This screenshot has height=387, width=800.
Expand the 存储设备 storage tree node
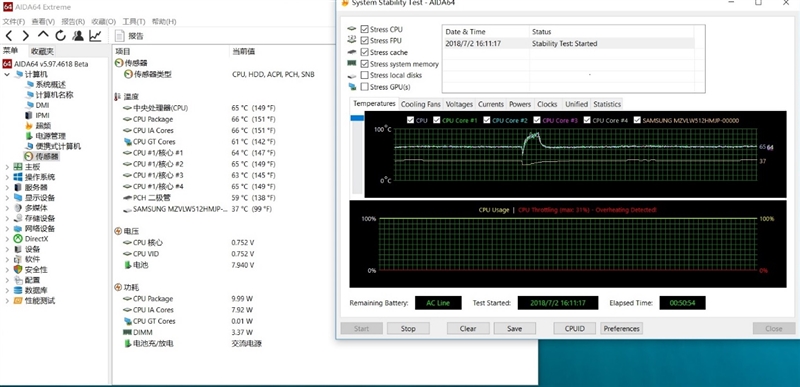(x=7, y=218)
